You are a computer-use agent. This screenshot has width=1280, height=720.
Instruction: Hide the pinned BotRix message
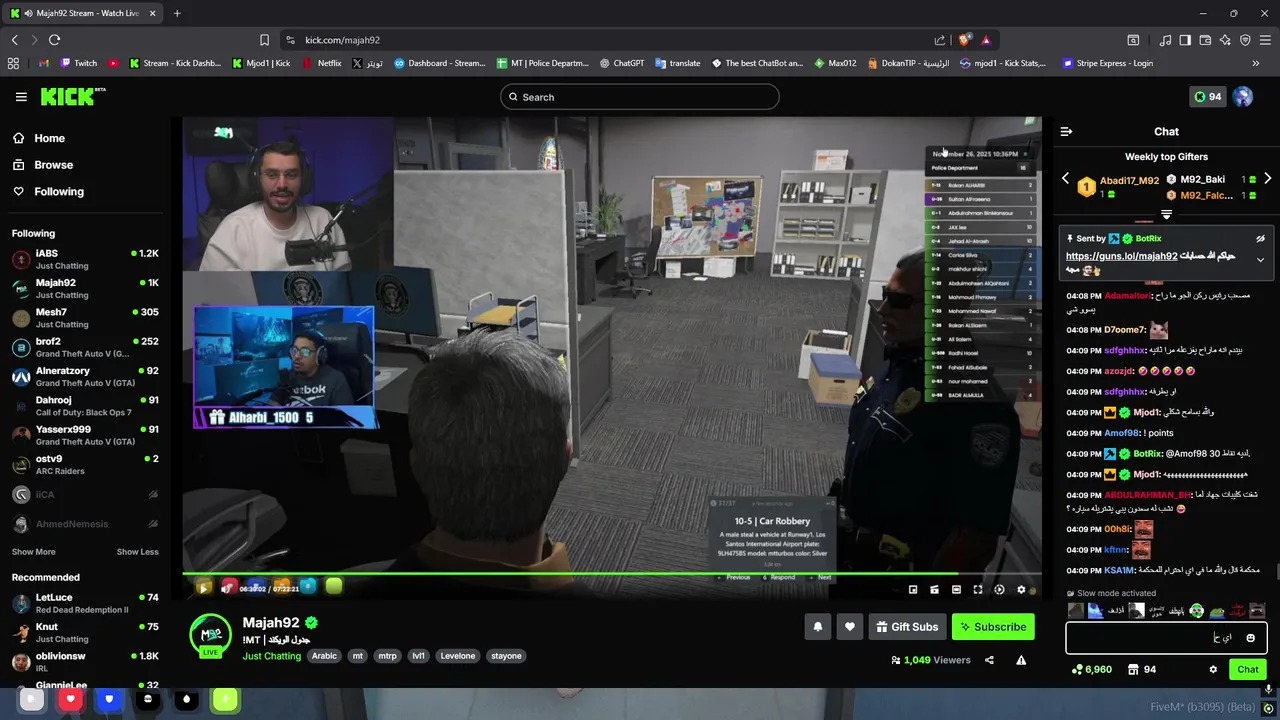point(1260,239)
